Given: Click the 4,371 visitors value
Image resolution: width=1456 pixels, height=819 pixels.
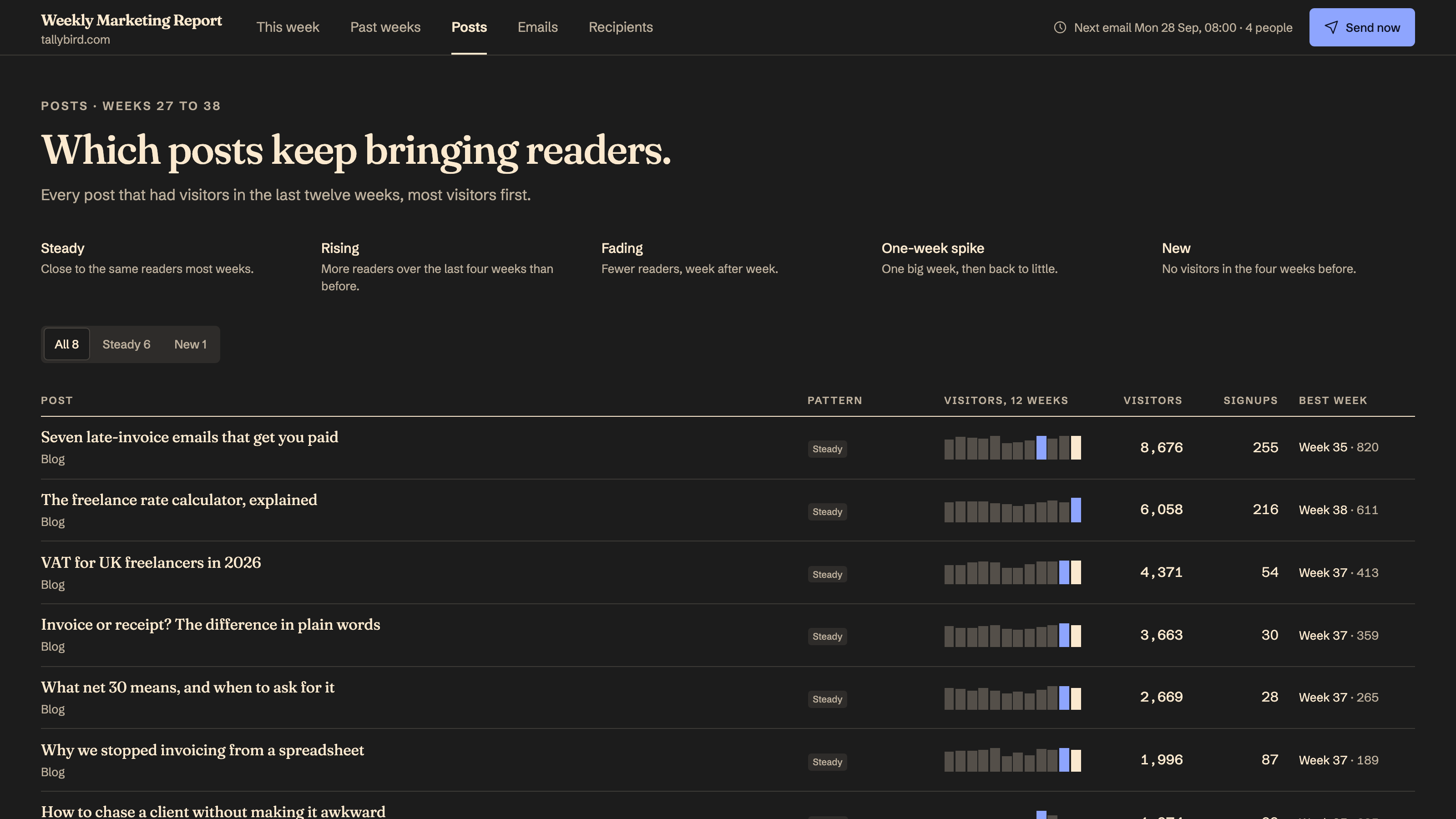Looking at the screenshot, I should [1161, 572].
